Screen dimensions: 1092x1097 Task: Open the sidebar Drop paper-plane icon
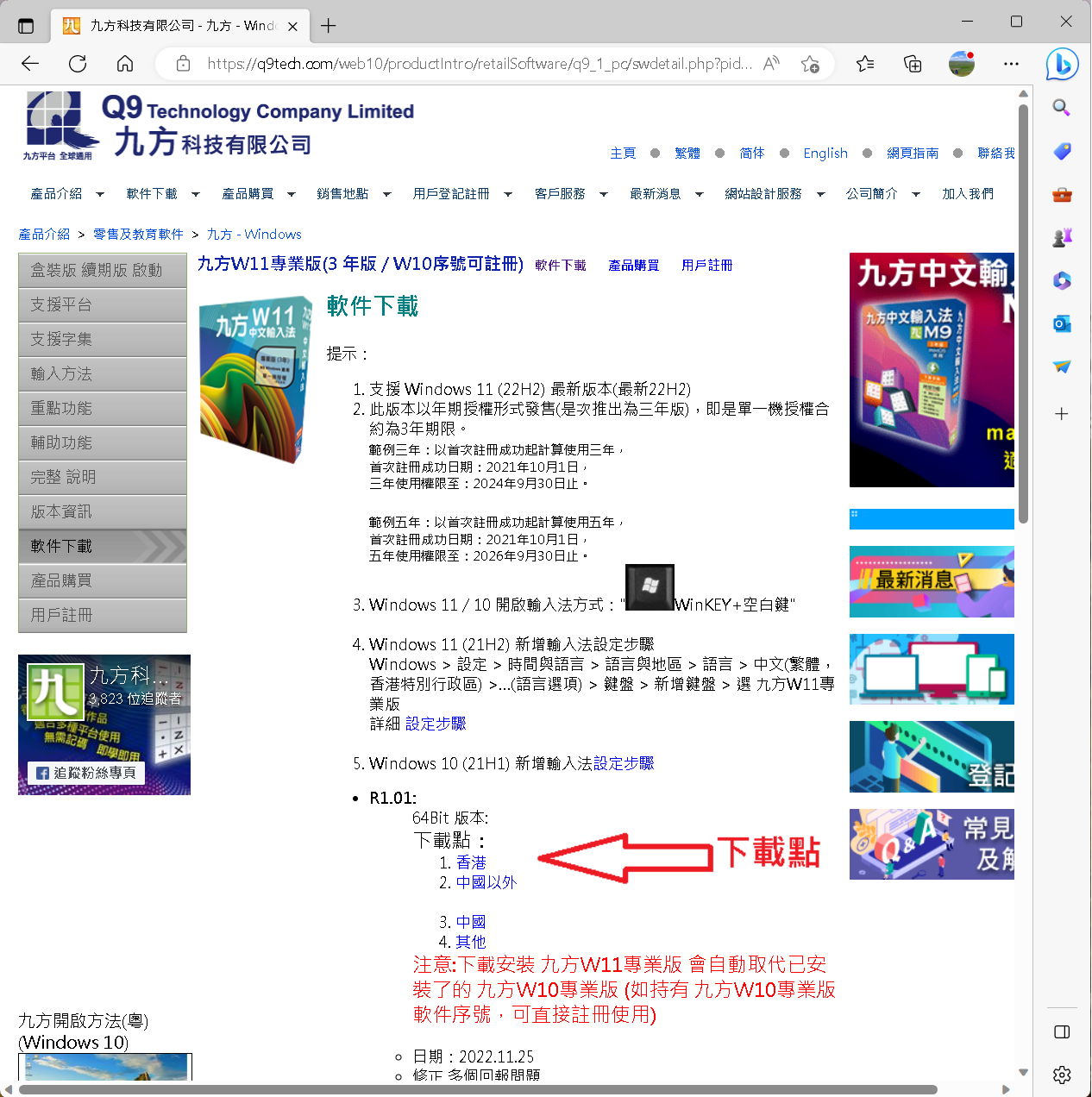pyautogui.click(x=1062, y=367)
